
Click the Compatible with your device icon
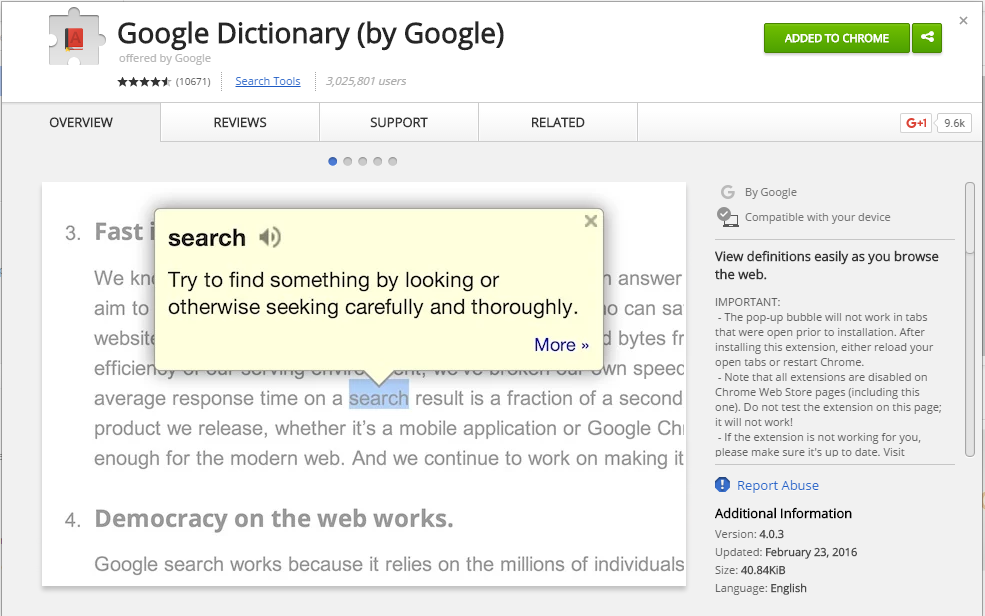tap(727, 217)
